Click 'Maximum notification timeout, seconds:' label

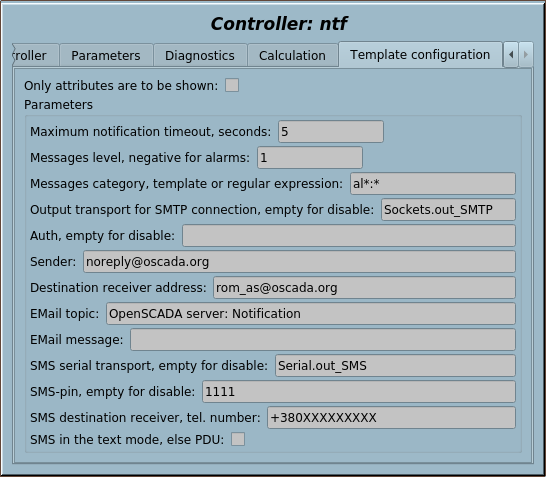(150, 132)
